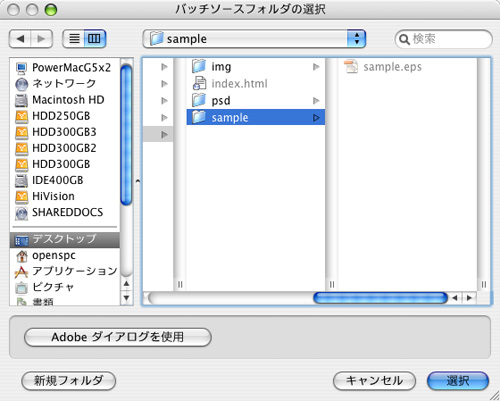This screenshot has width=500, height=401.
Task: Go to openspc home folder
Action: click(x=46, y=255)
